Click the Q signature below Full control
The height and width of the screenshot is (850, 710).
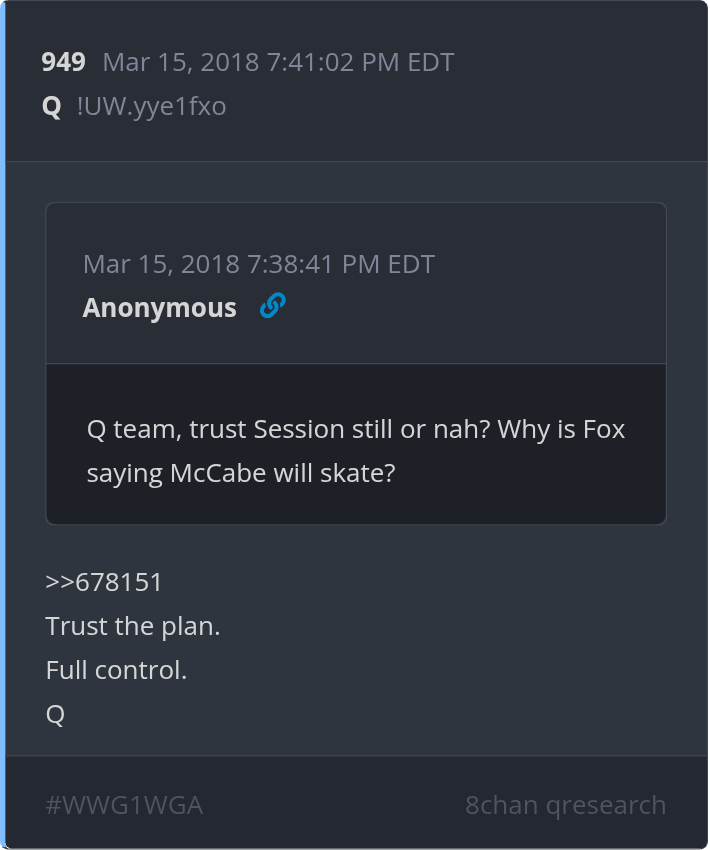55,714
